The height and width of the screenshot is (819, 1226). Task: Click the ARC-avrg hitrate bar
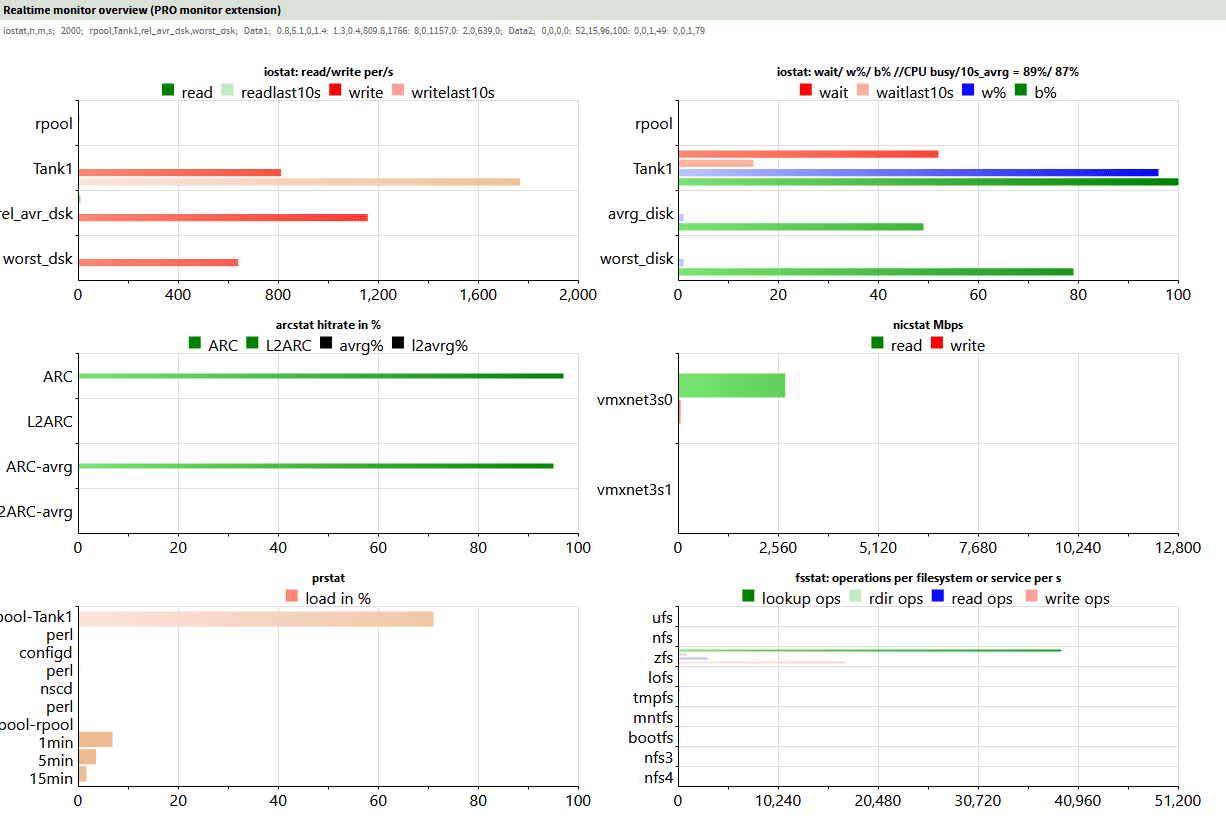coord(316,466)
